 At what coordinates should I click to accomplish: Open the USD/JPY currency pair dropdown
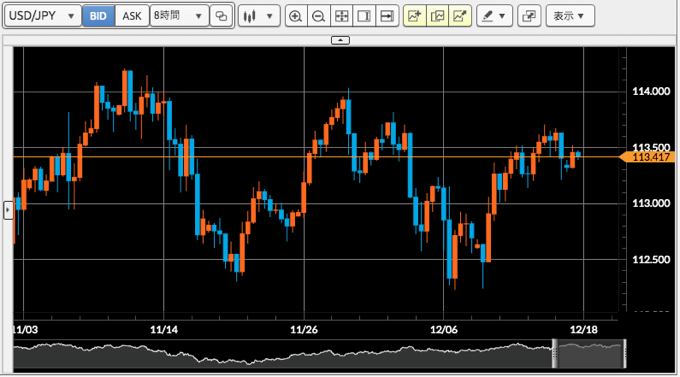pos(42,16)
